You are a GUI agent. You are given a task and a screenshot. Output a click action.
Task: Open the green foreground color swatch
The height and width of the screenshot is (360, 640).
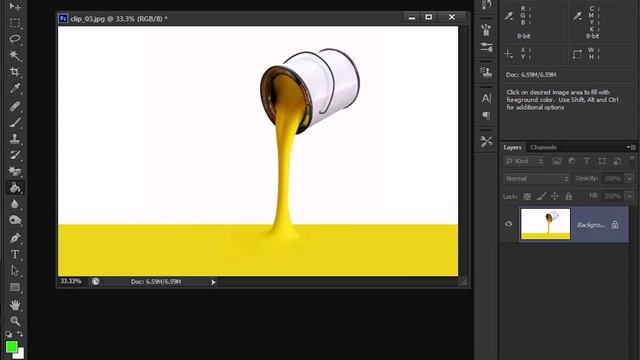tap(11, 347)
